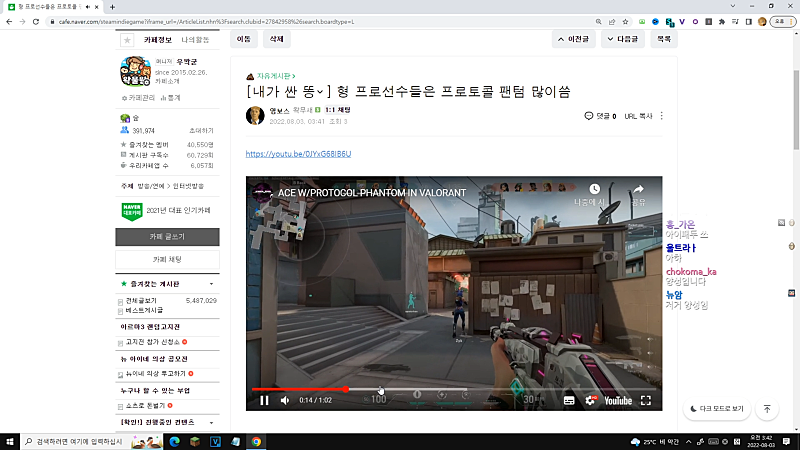Click 초대하기 invite link
Image resolution: width=800 pixels, height=450 pixels.
click(201, 131)
